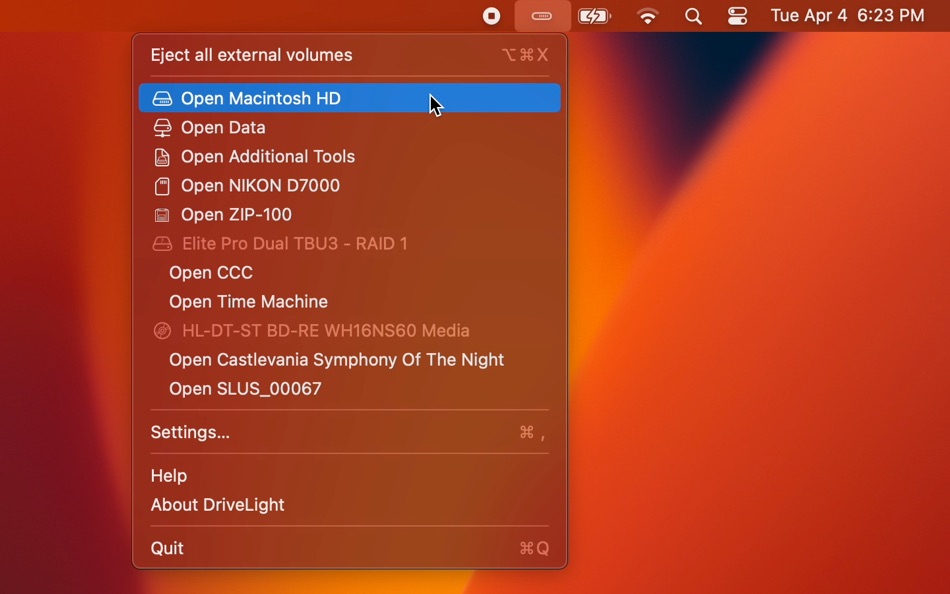Click Elite Pro Dual TBU3 - RAID 1 header

pyautogui.click(x=350, y=244)
